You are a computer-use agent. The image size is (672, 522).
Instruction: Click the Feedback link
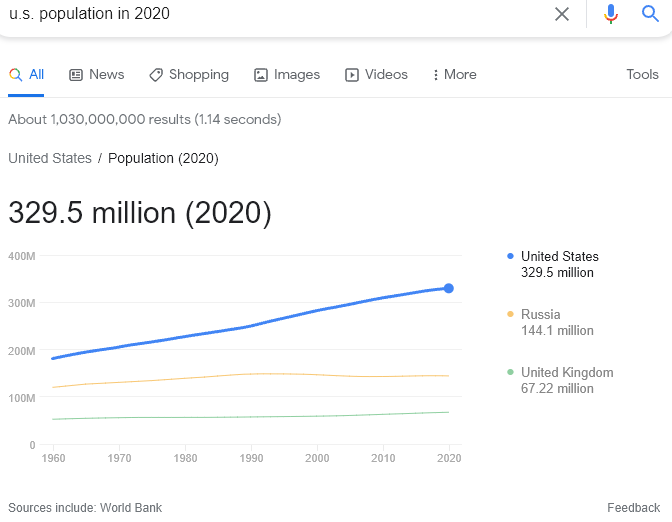pos(633,508)
